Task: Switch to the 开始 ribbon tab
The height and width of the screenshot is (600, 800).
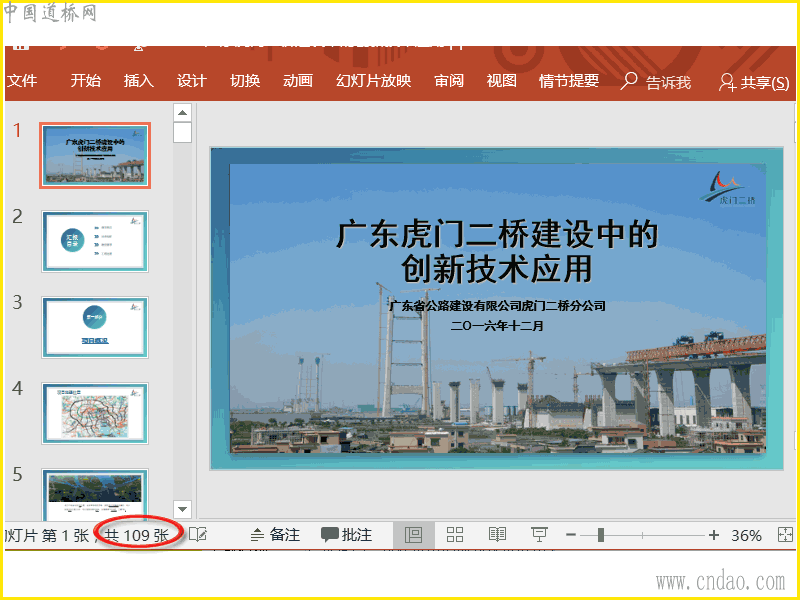Action: [86, 81]
